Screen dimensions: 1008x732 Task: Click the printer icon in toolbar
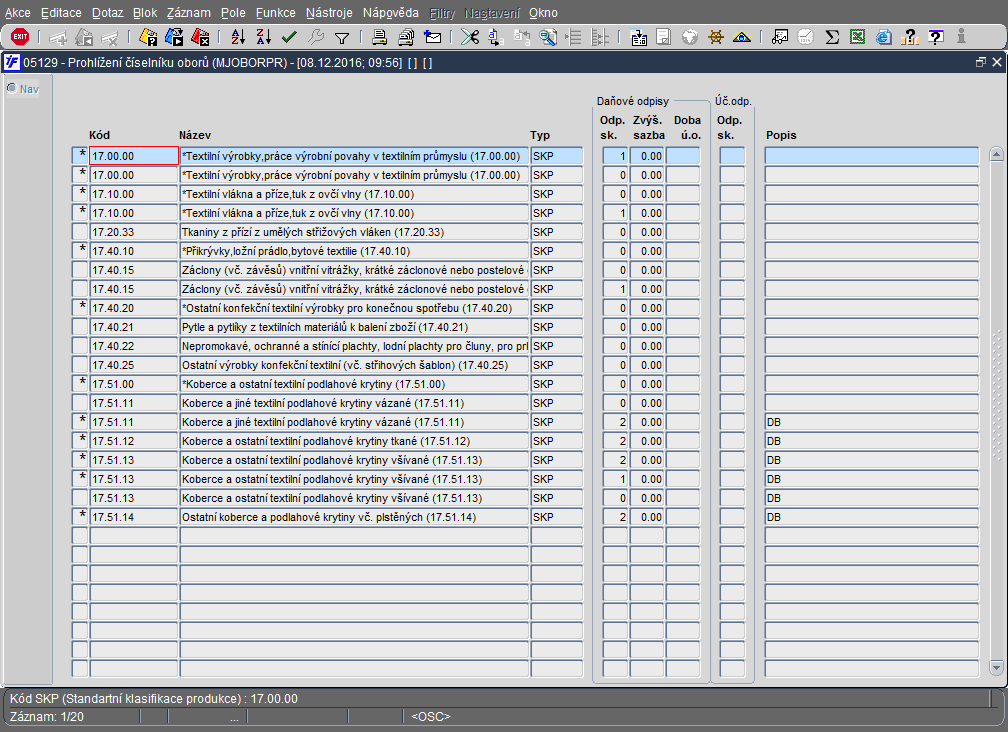(x=380, y=37)
